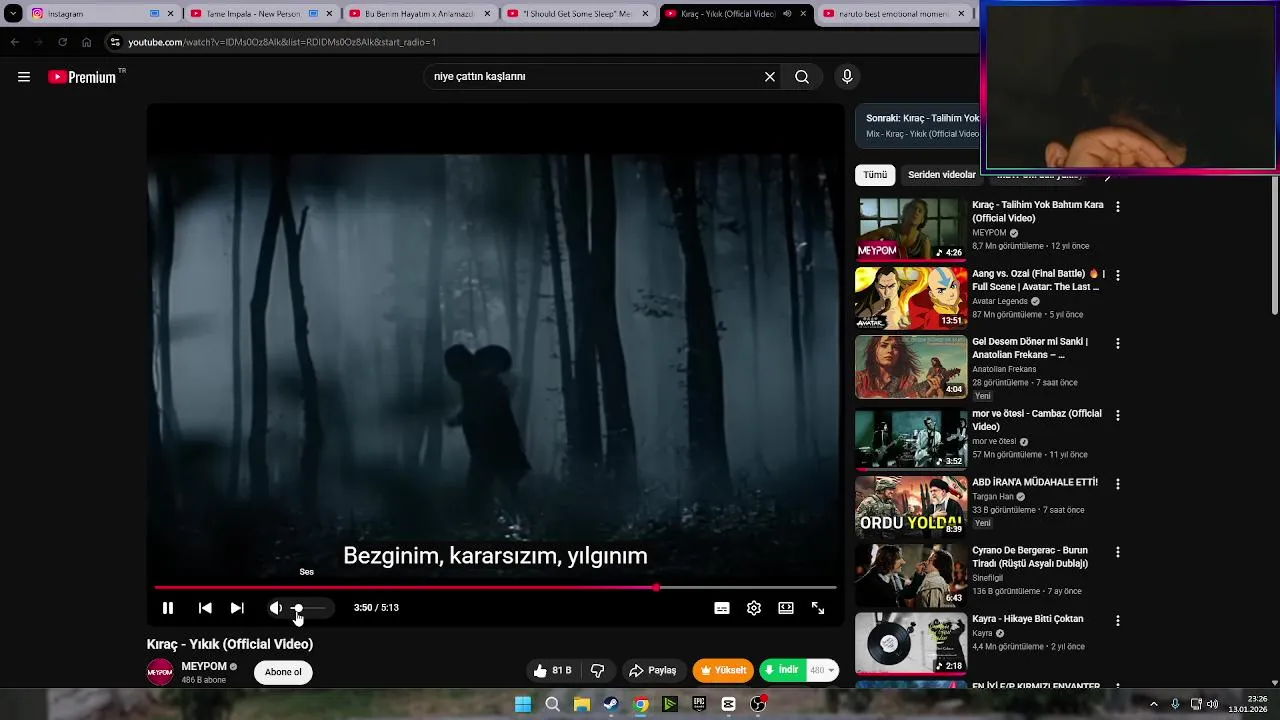Screen dimensions: 1280x720
Task: Open Avatar Legends channel link
Action: point(1000,301)
